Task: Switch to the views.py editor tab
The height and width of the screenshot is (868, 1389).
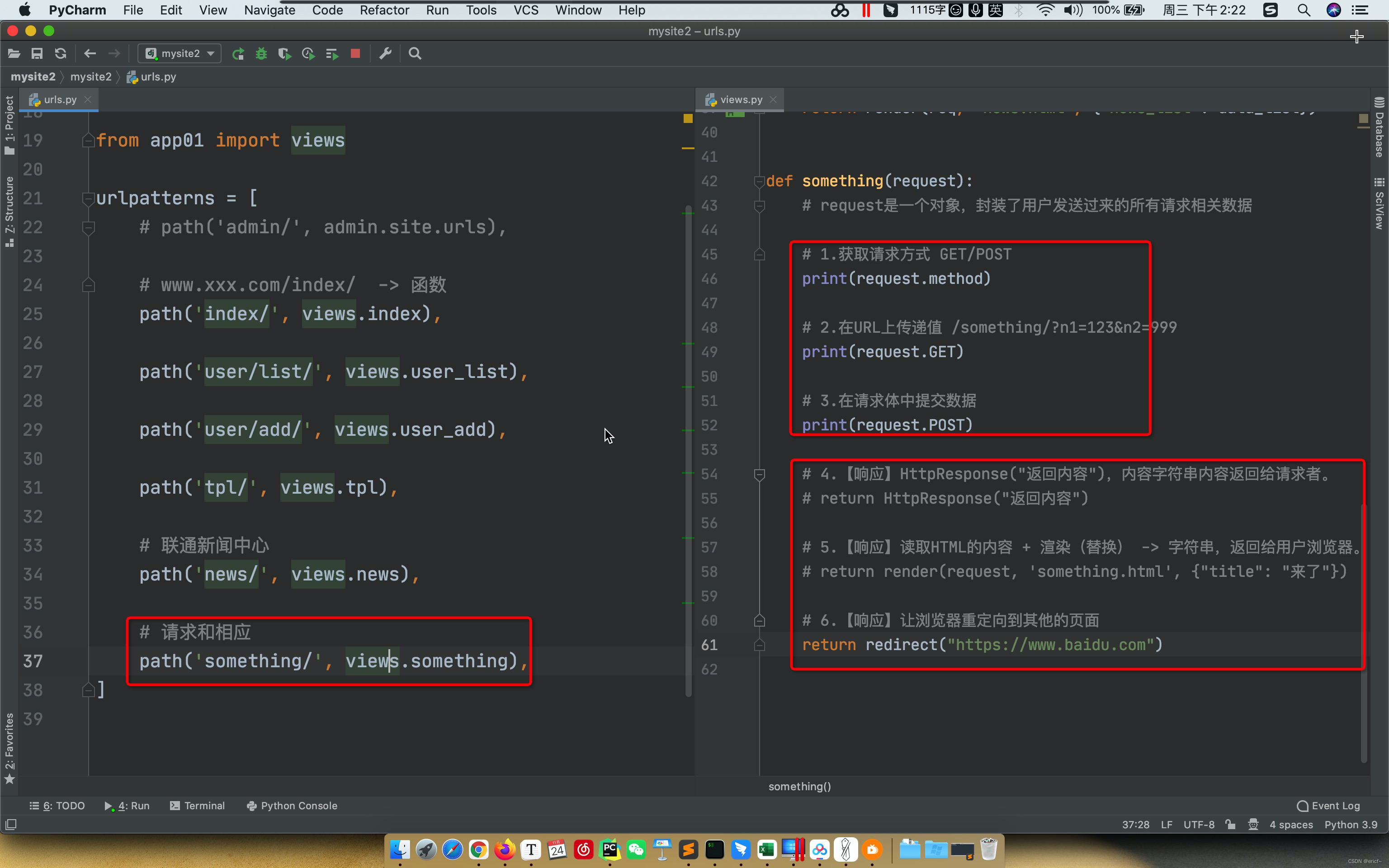Action: [741, 99]
